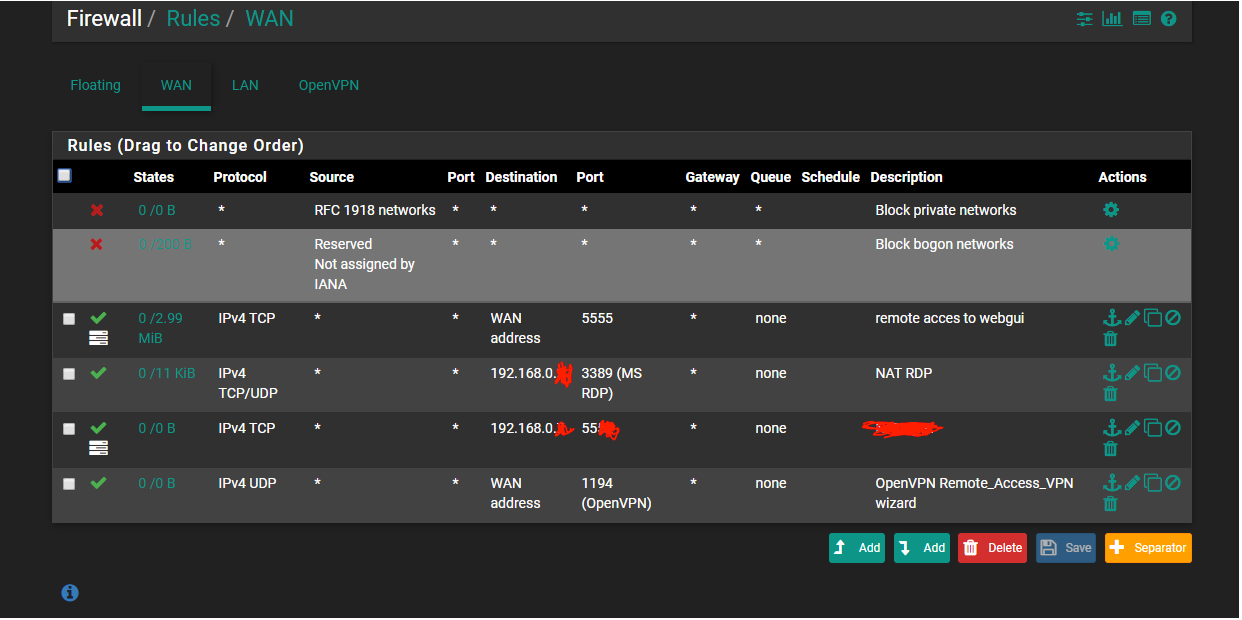Check the remote acces to webgui rule checkbox
1242x620 pixels.
point(69,319)
